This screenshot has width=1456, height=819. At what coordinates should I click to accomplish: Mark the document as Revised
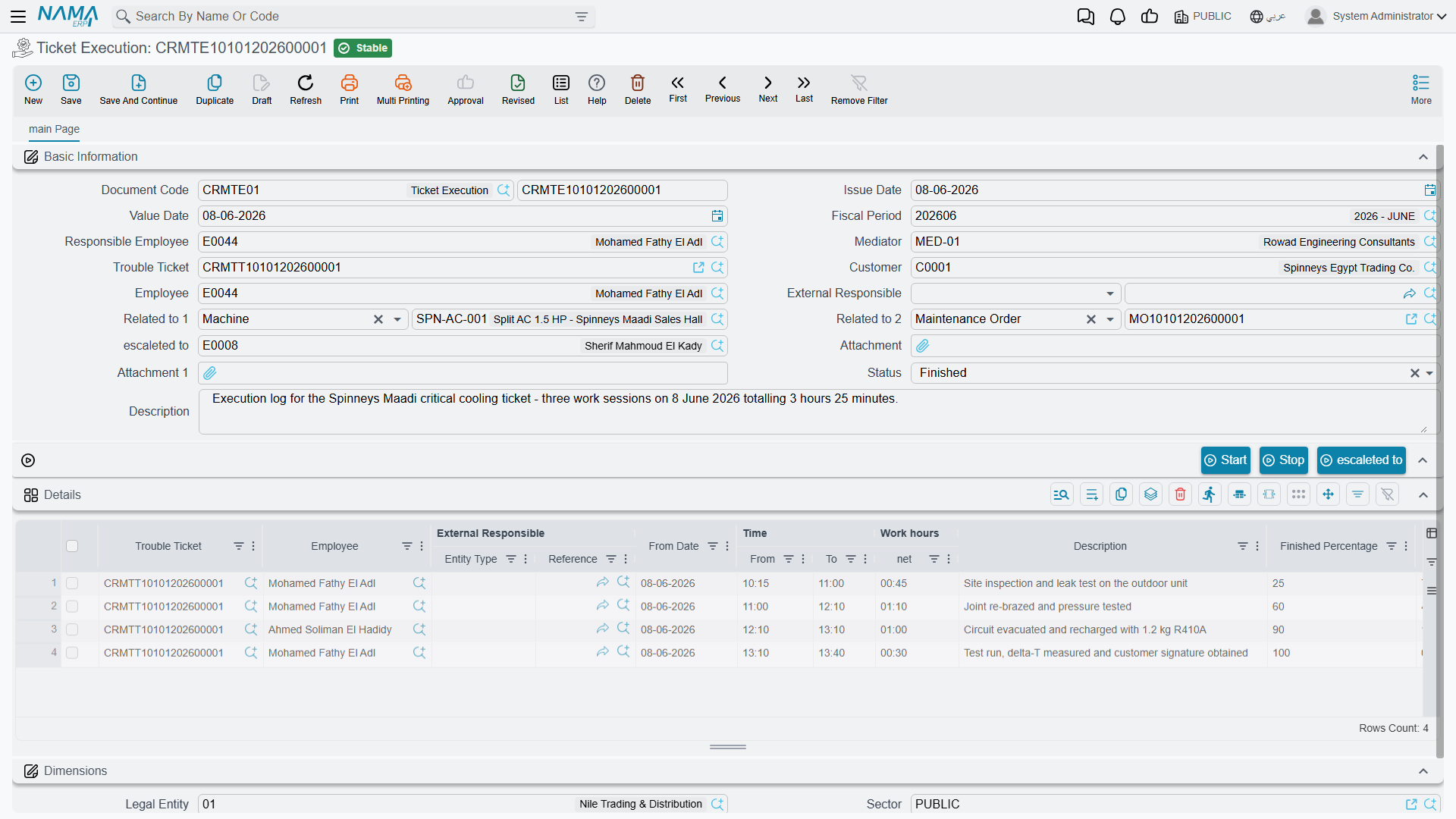(x=518, y=89)
